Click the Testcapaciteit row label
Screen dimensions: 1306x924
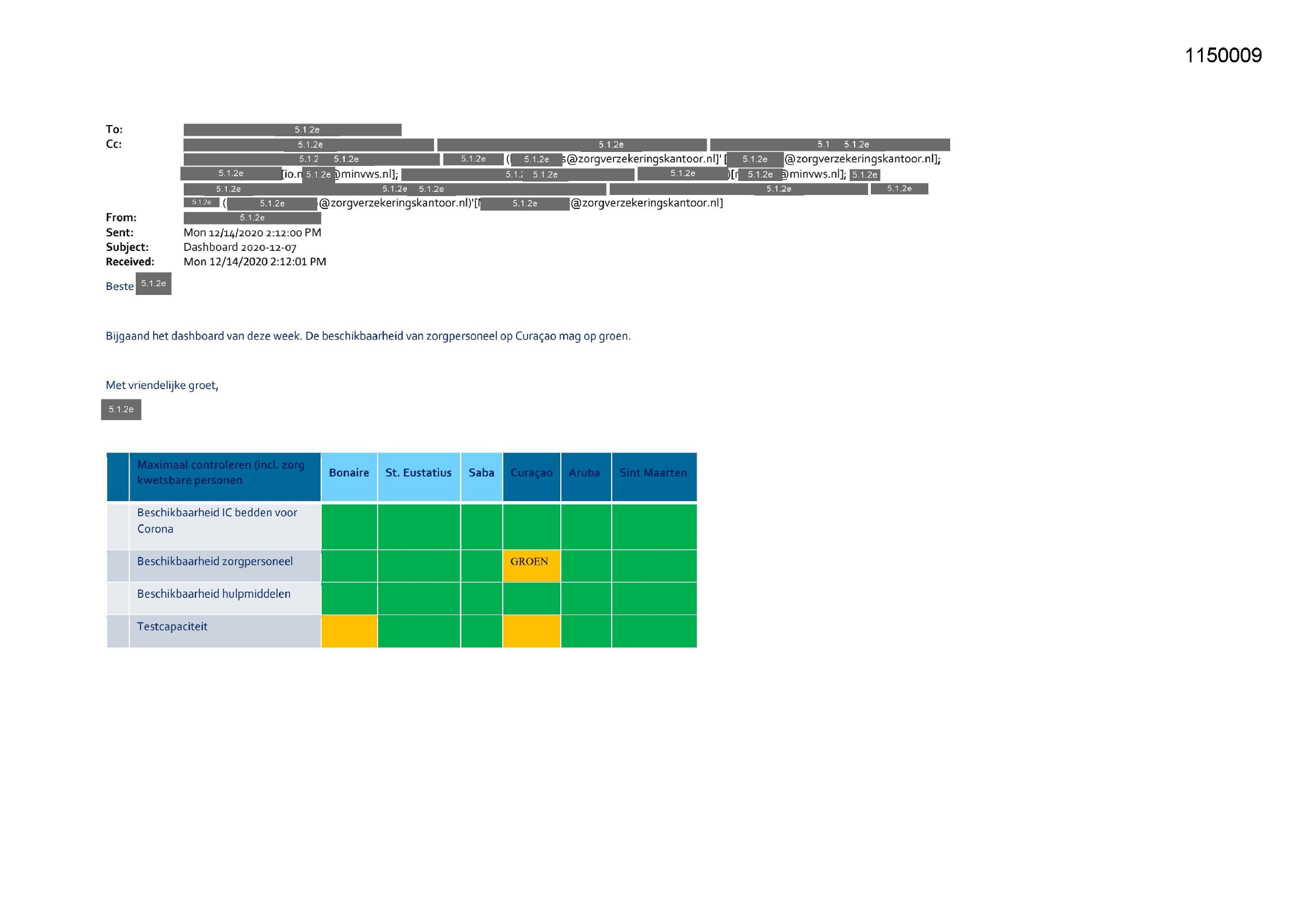click(172, 626)
